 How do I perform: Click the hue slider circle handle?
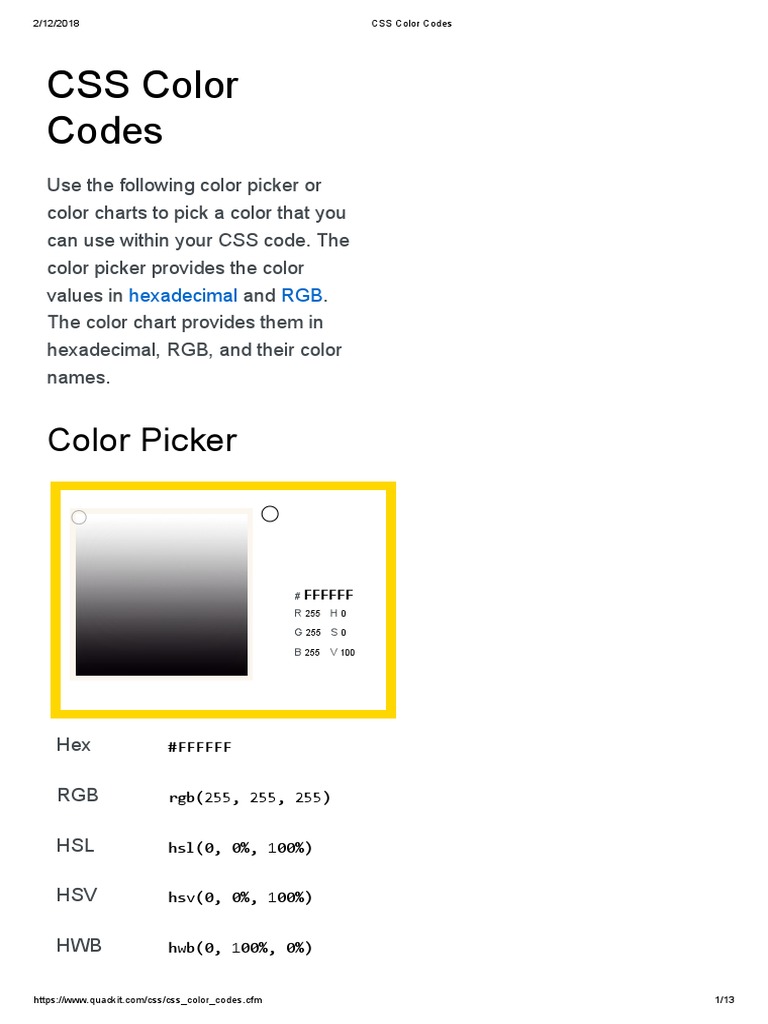[x=270, y=514]
